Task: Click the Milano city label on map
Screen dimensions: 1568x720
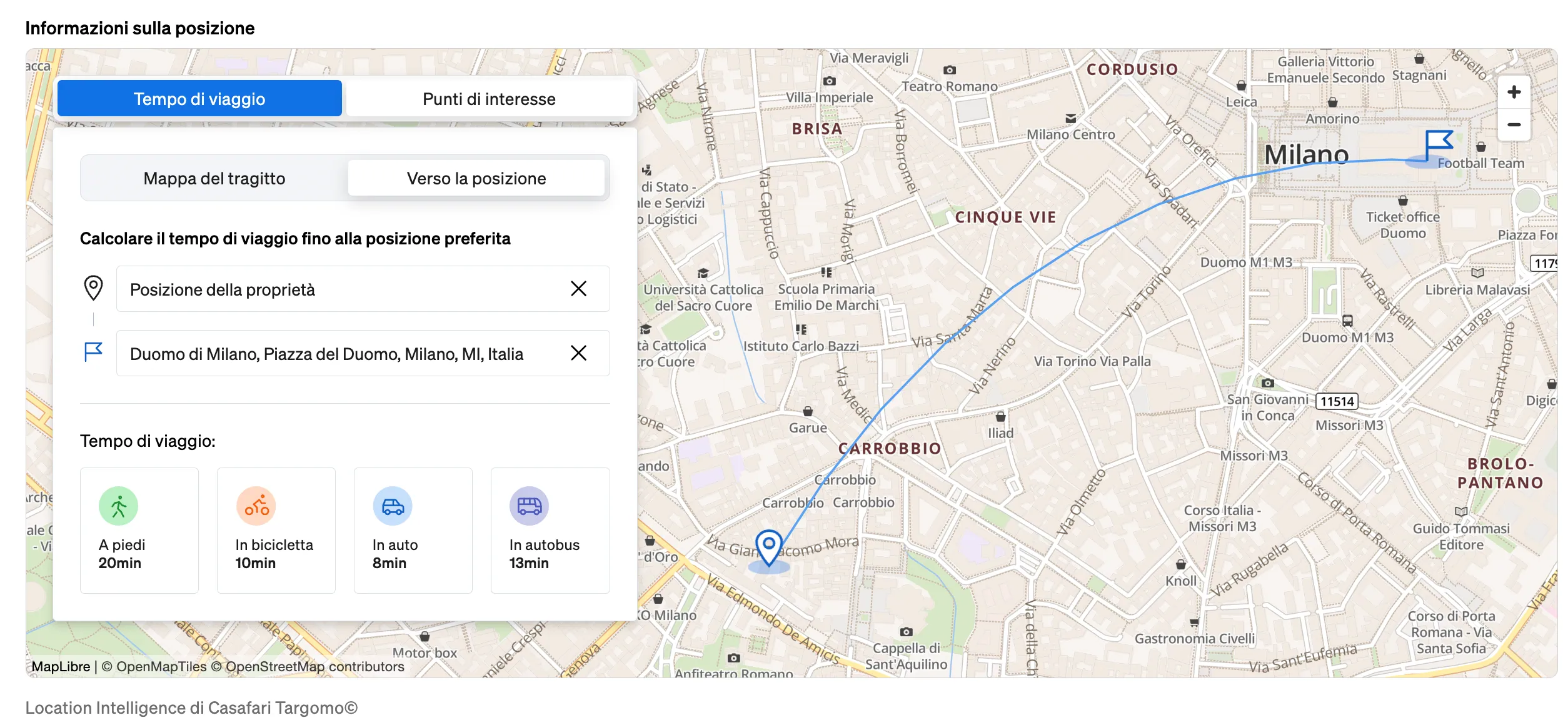Action: [1306, 154]
